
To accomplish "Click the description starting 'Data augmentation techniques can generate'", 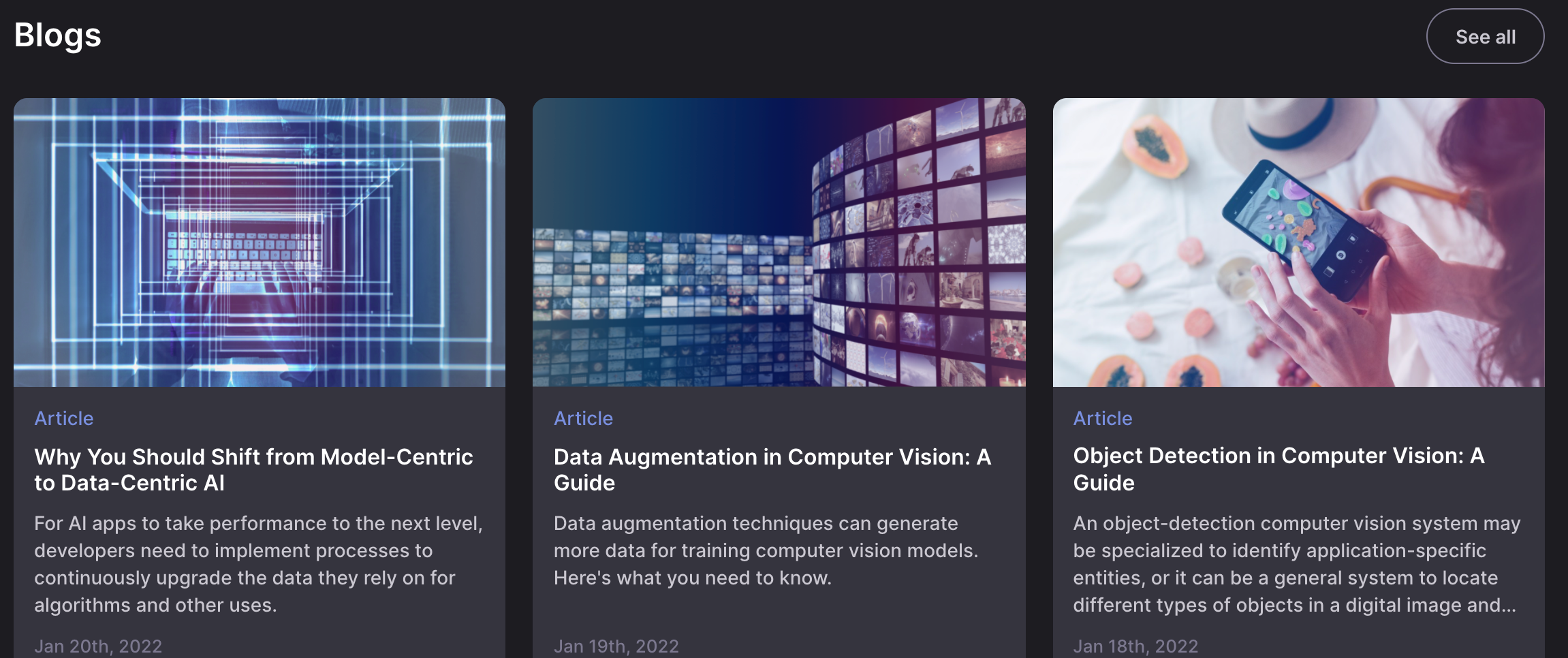I will coord(766,550).
